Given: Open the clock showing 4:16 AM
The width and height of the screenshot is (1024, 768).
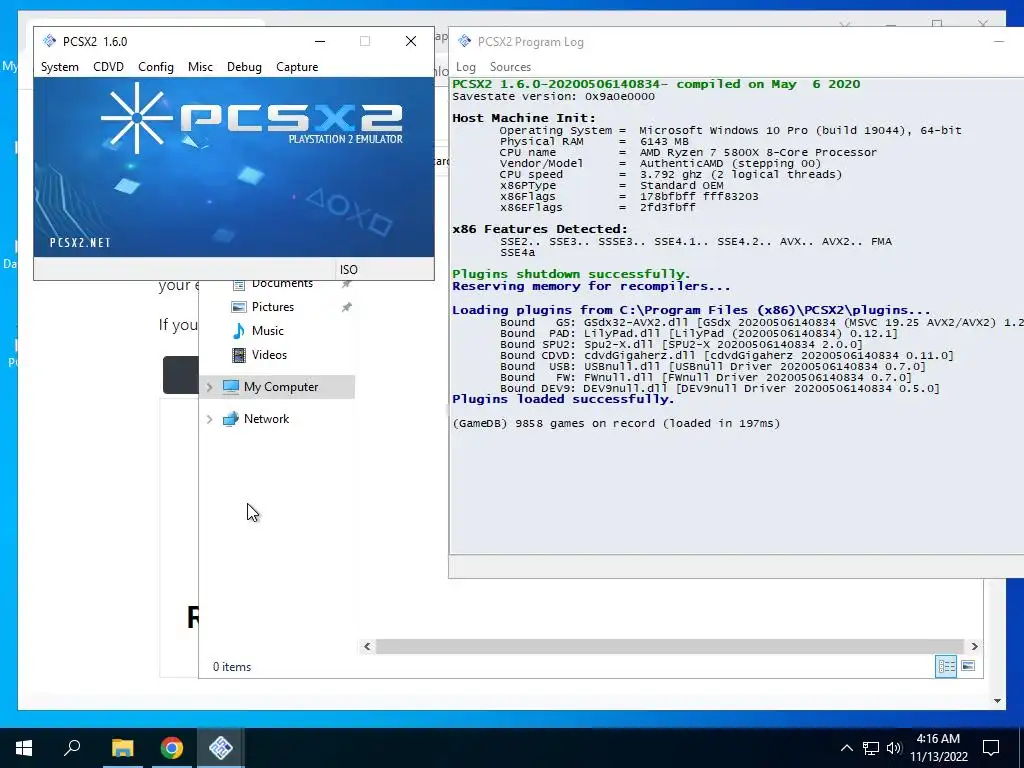Looking at the screenshot, I should 938,748.
